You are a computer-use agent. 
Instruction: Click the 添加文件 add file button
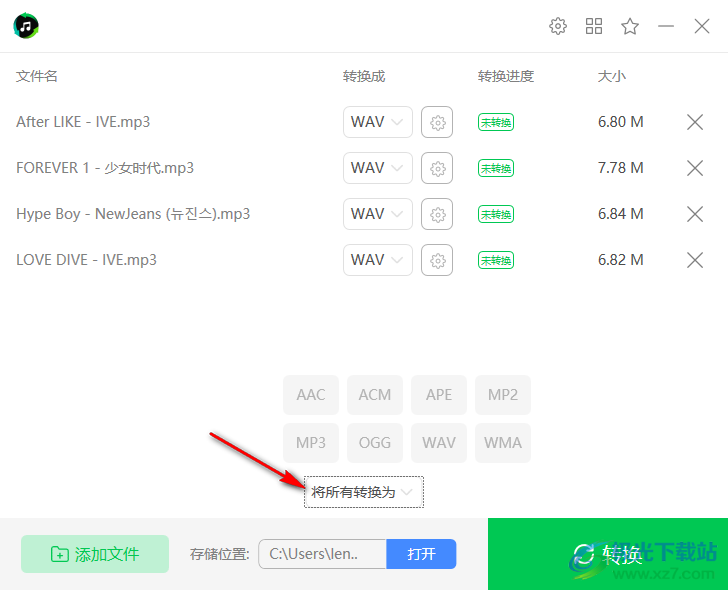95,554
